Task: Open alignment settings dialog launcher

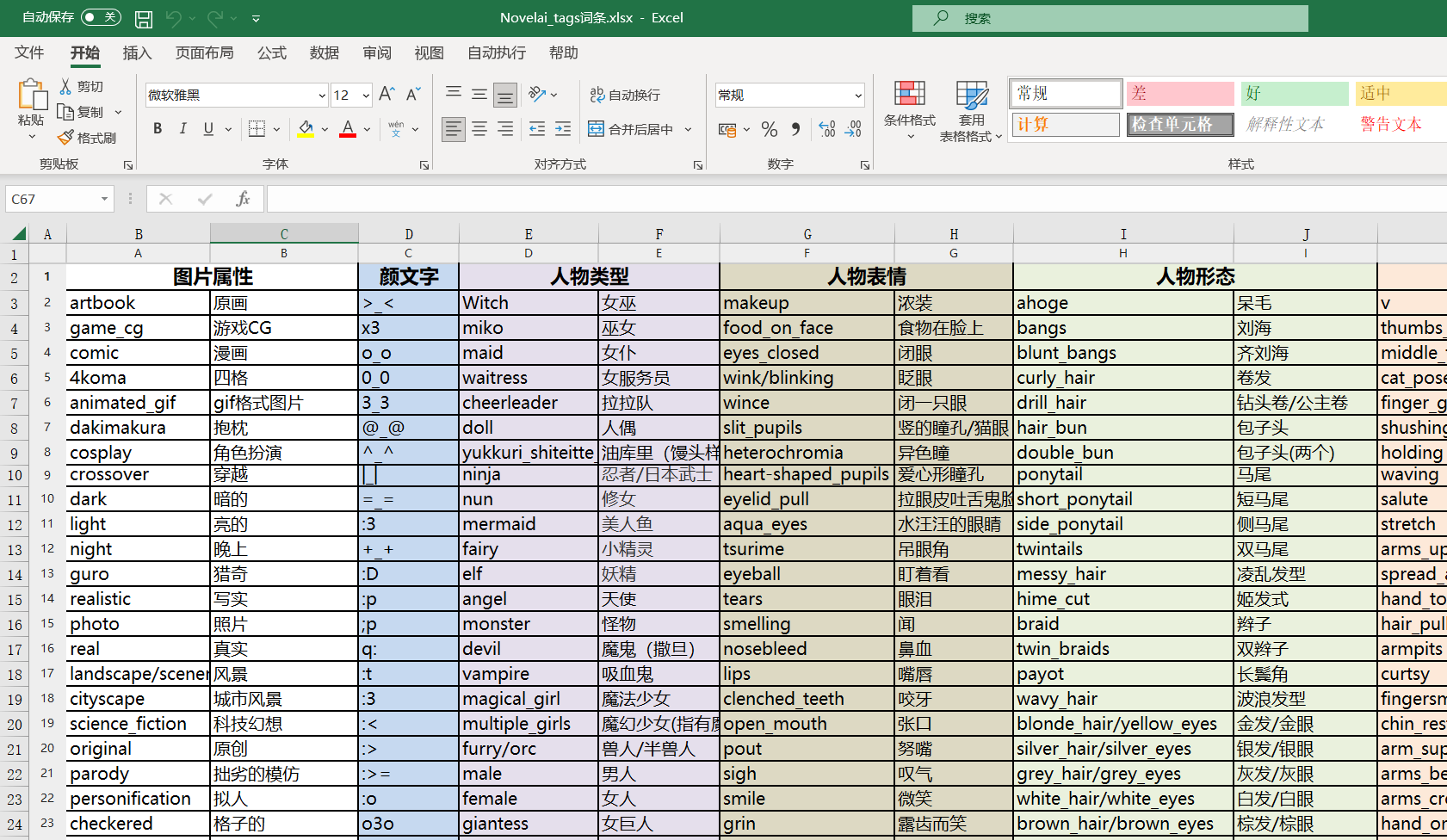Action: tap(698, 164)
